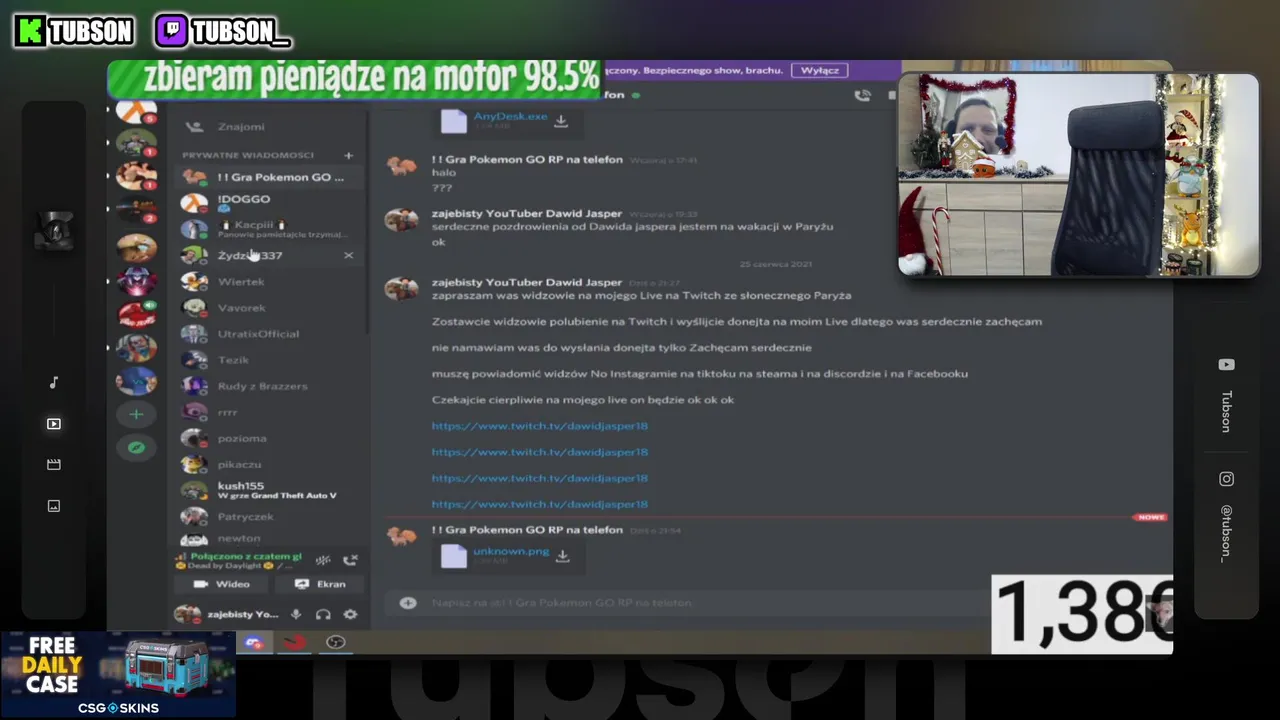Open the Wiertek direct message
This screenshot has height=720, width=1280.
(268, 282)
